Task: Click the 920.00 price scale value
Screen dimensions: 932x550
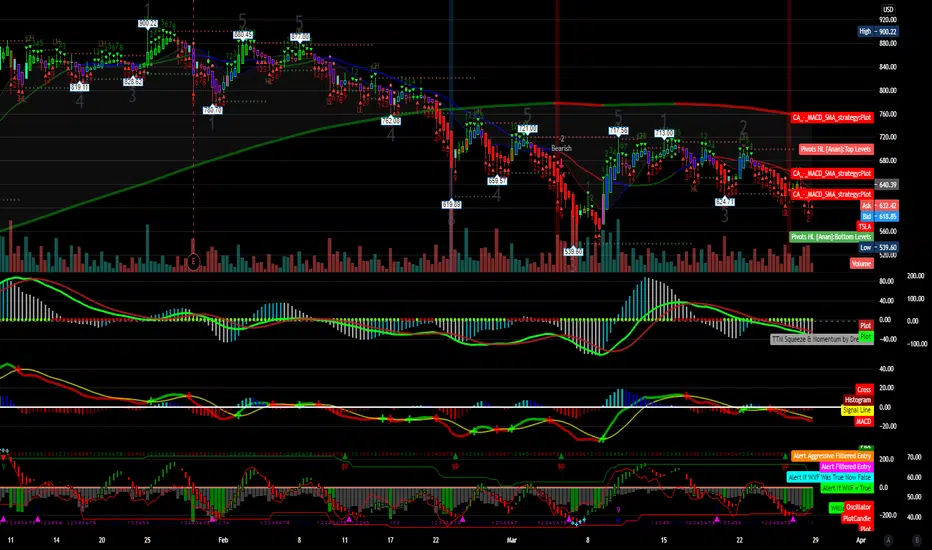Action: click(x=887, y=20)
